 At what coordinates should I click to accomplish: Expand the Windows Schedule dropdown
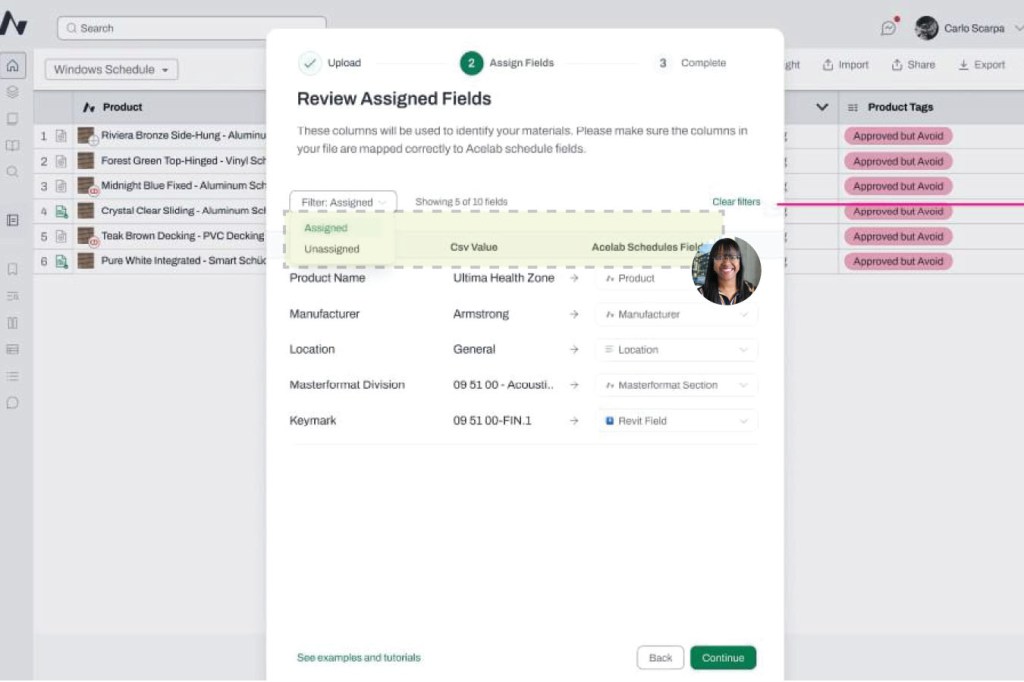coord(111,70)
